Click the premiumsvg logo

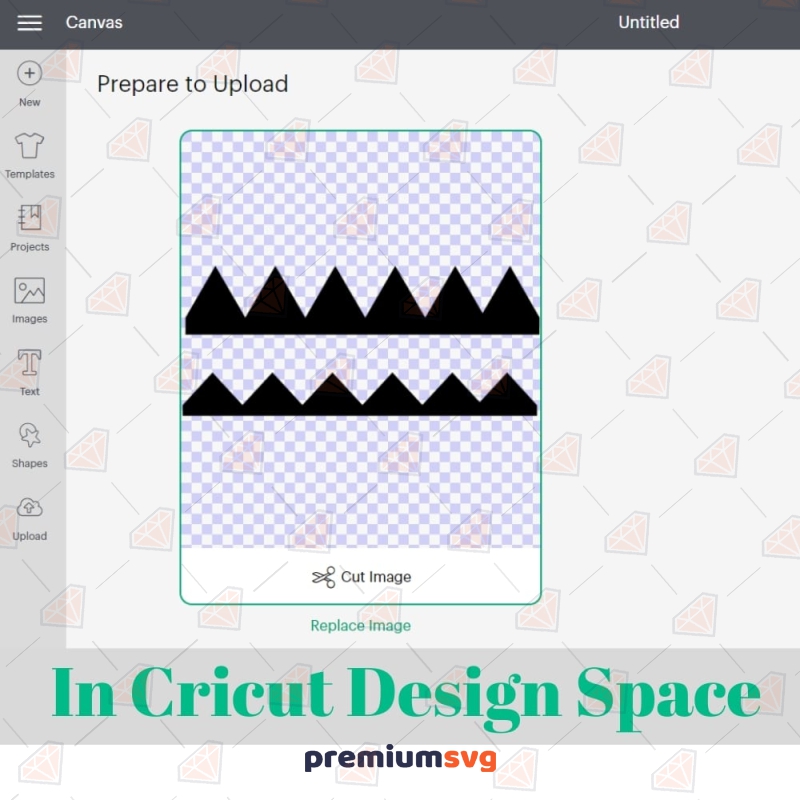(400, 758)
